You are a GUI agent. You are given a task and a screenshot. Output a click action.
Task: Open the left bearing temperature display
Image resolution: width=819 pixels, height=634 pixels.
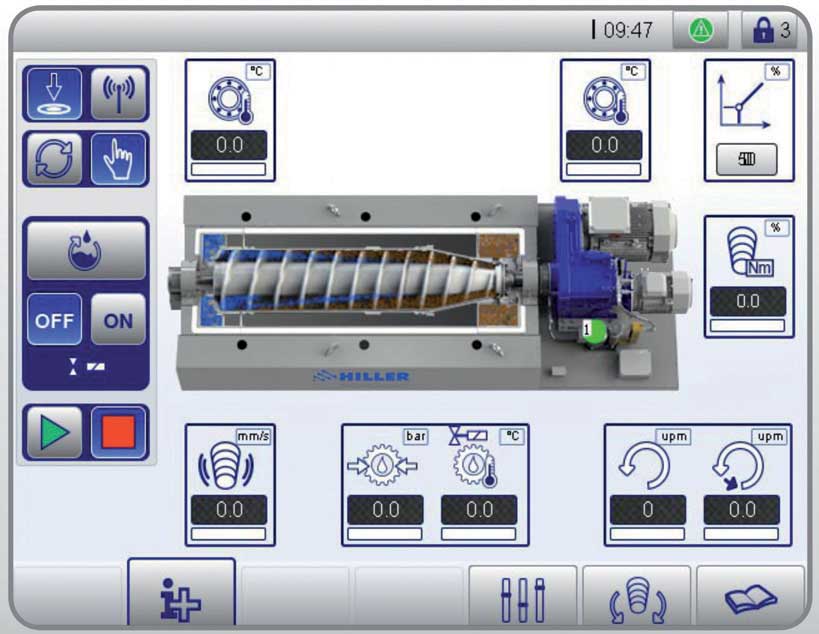click(x=230, y=117)
